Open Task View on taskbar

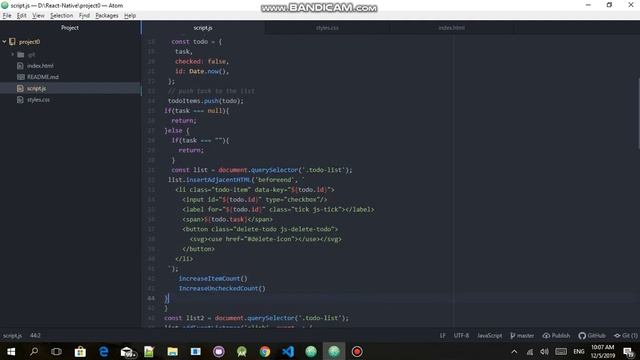(56, 351)
